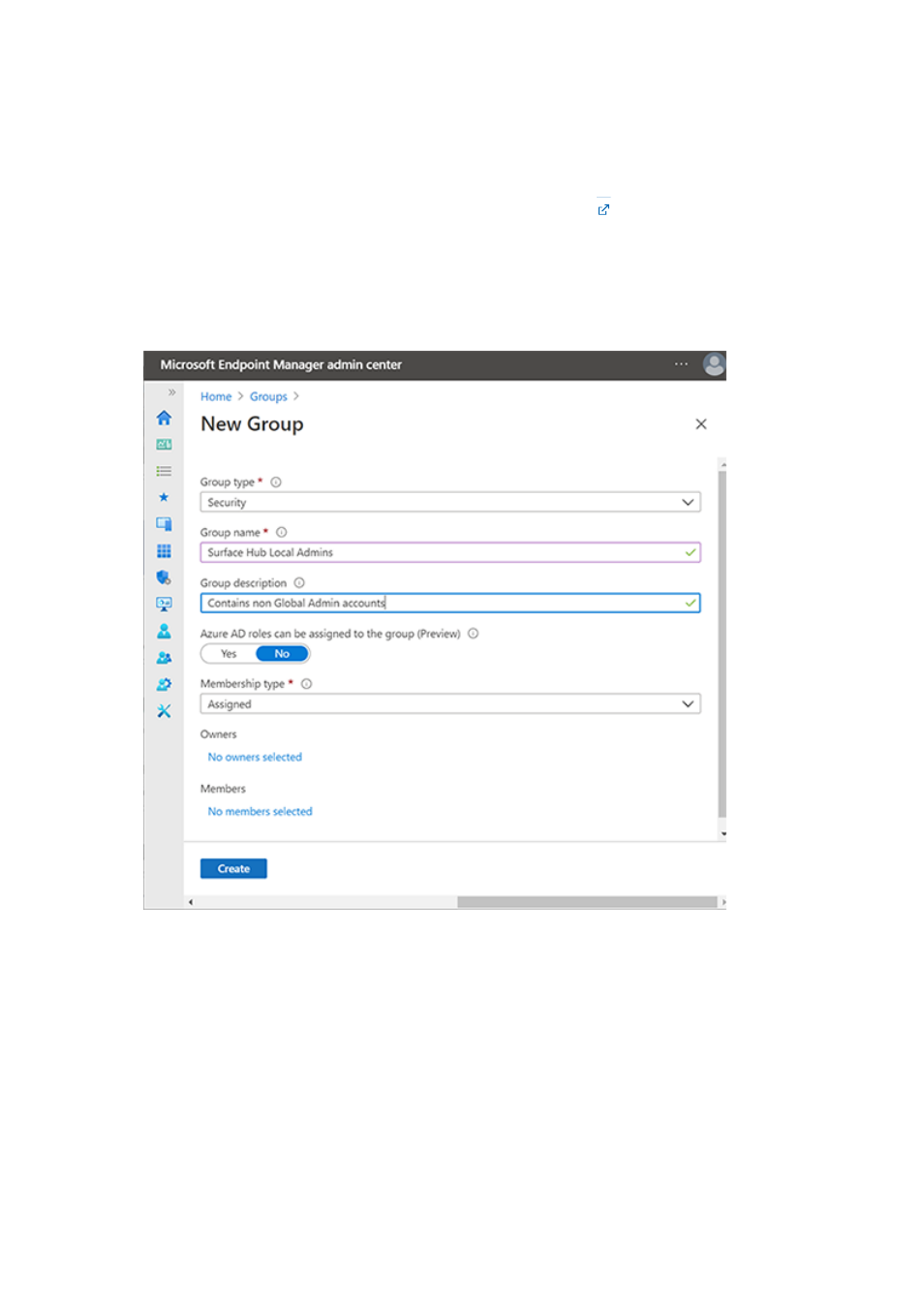
Task: Open the Group type dropdown
Action: [x=450, y=503]
